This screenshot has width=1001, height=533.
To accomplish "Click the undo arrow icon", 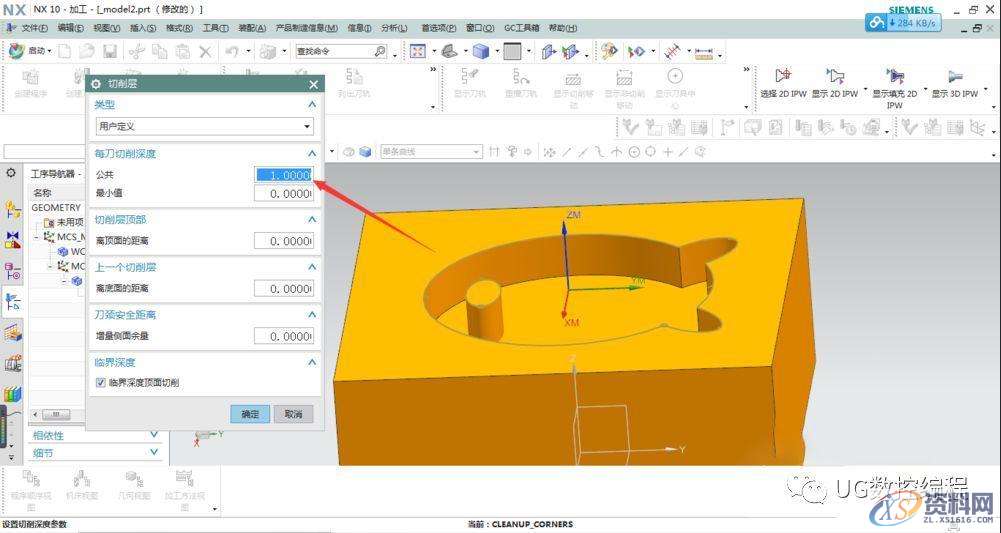I will [x=232, y=51].
